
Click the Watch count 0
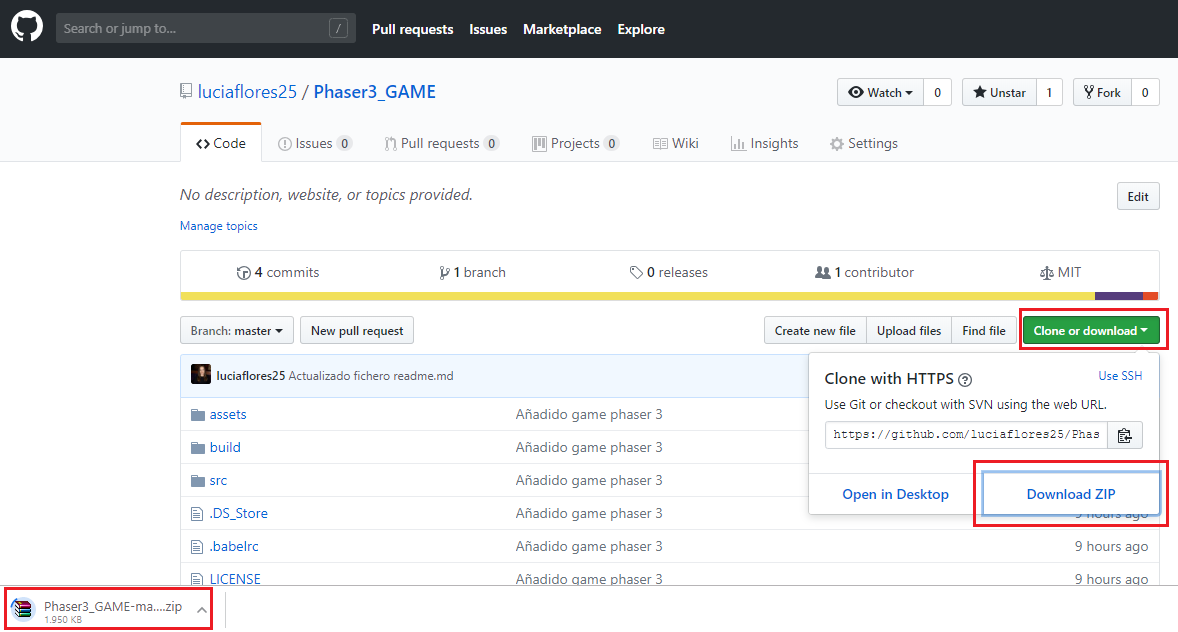point(937,92)
